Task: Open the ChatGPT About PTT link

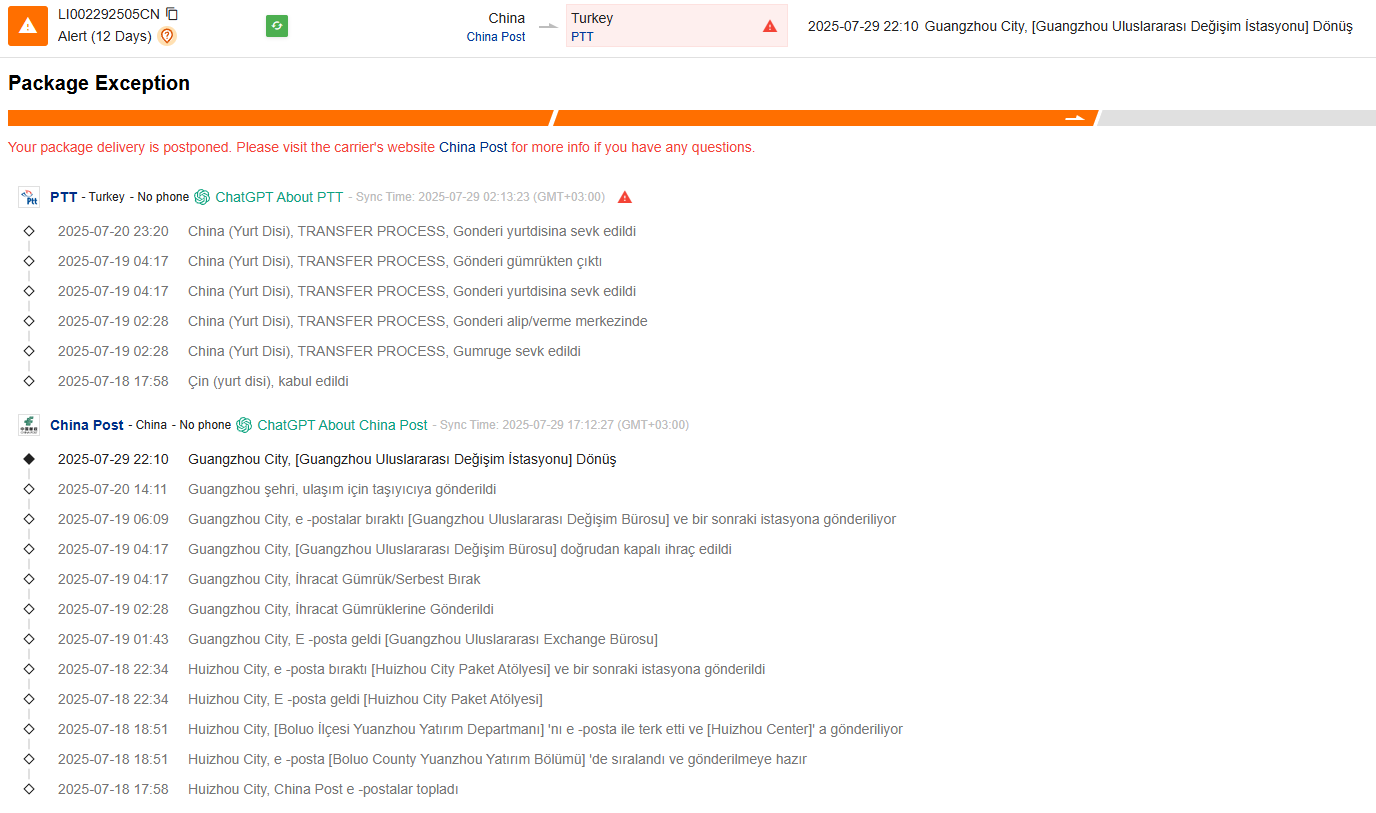Action: click(x=279, y=197)
